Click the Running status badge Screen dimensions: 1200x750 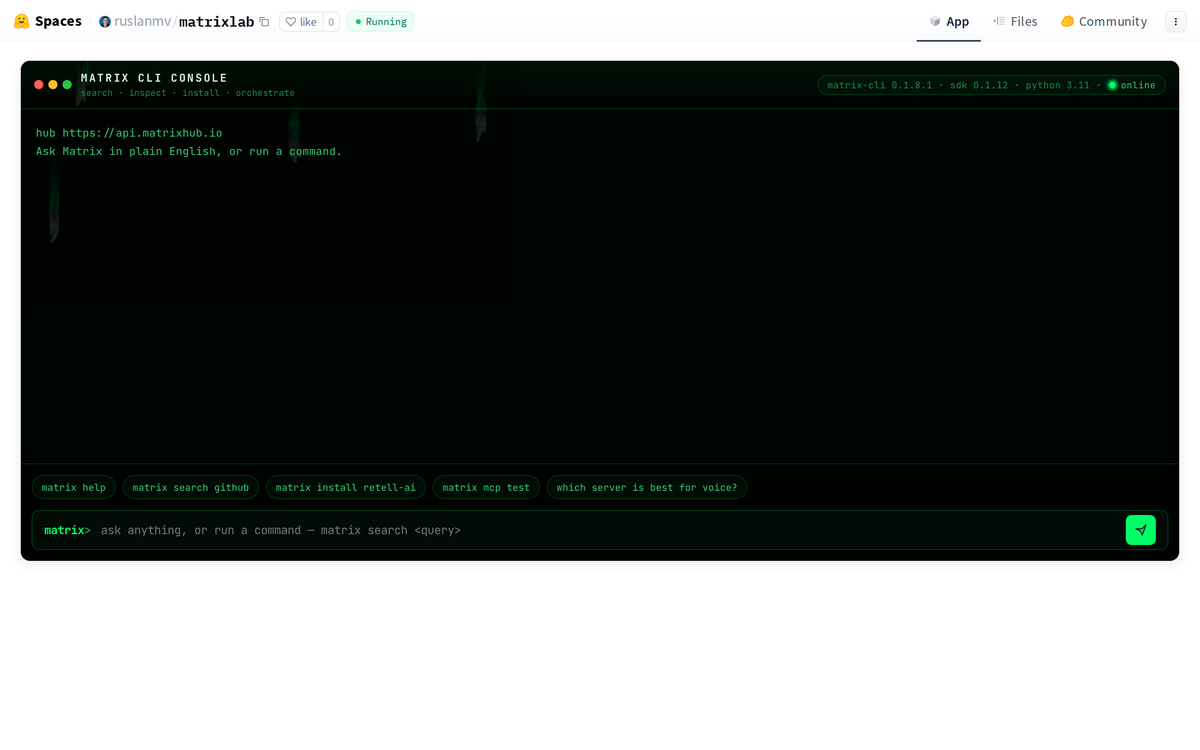tap(380, 21)
